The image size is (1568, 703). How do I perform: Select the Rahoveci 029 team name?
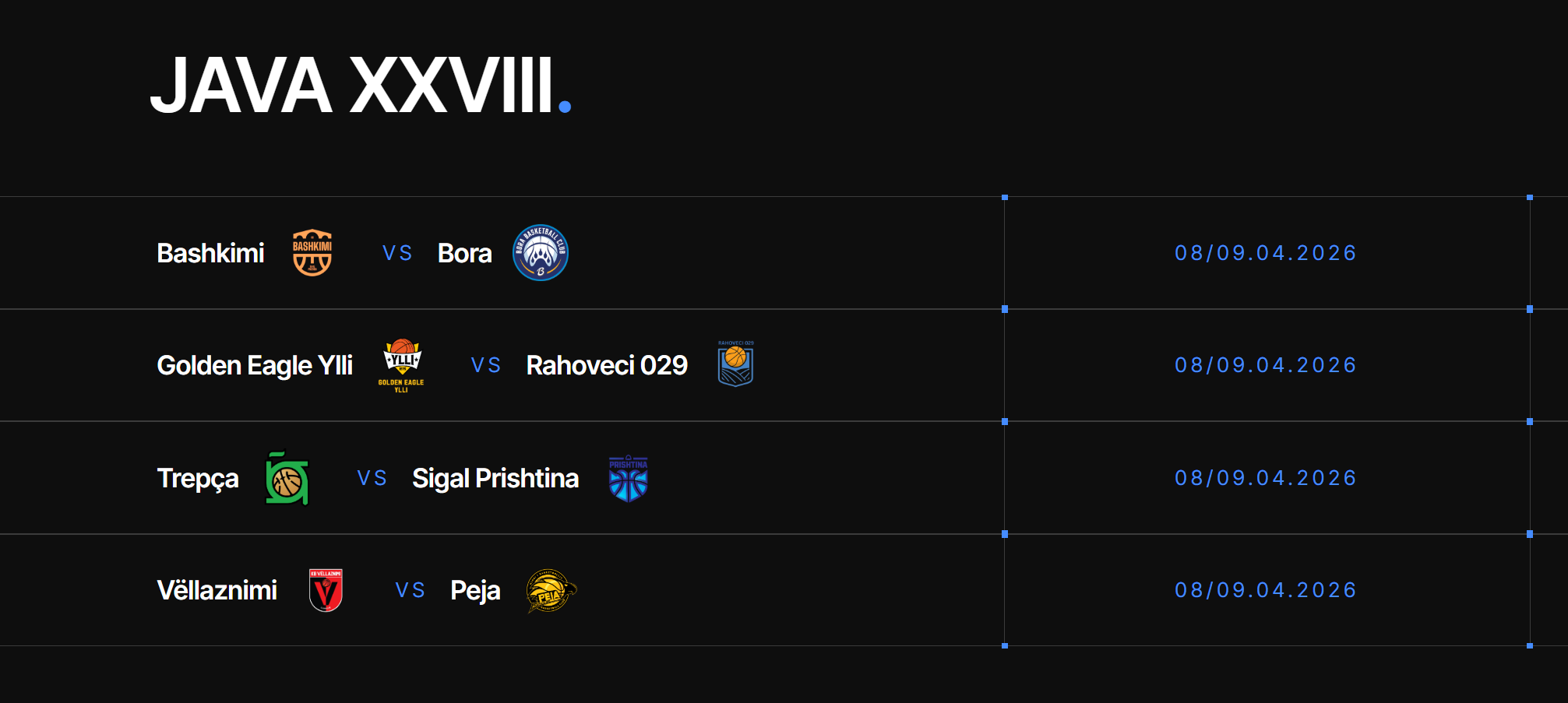(607, 366)
